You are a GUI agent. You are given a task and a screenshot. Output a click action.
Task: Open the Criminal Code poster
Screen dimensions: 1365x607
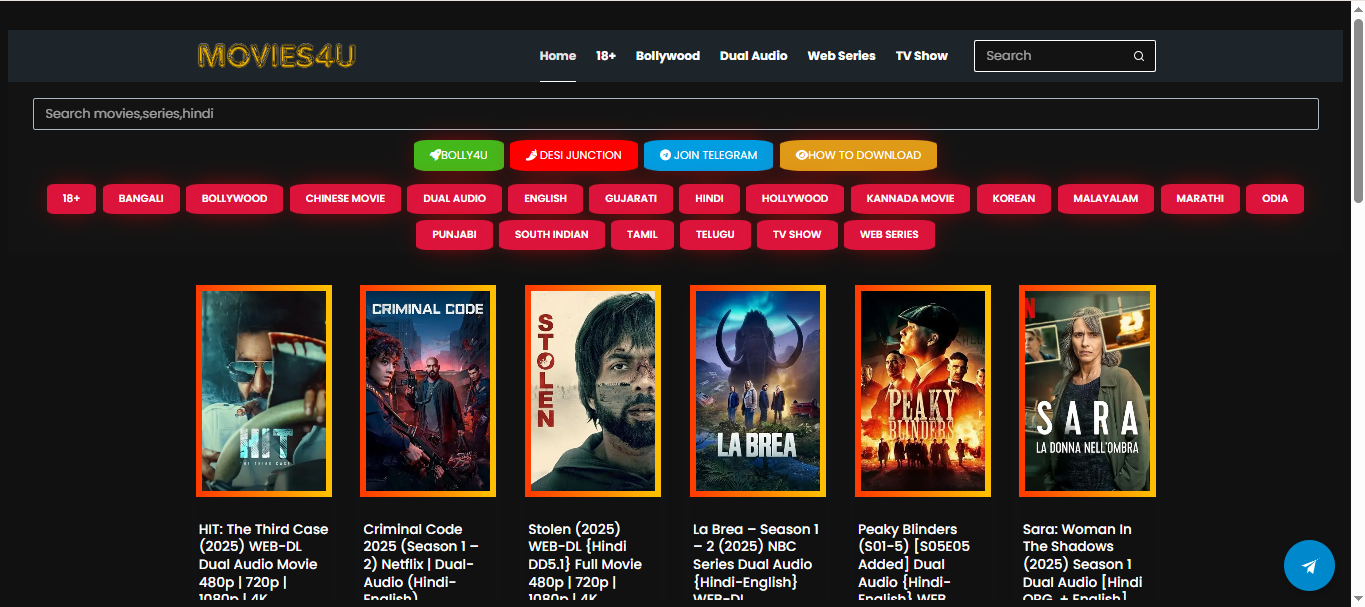coord(428,391)
